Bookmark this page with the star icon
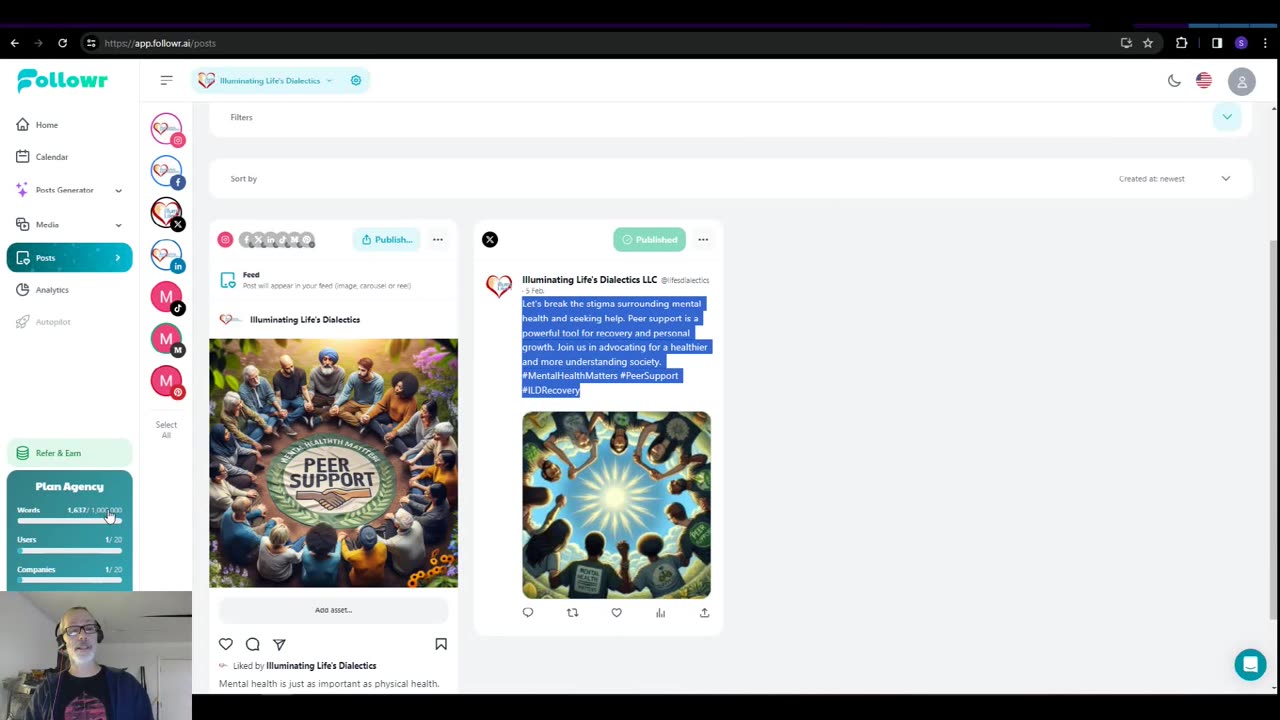Viewport: 1280px width, 720px height. tap(1148, 43)
